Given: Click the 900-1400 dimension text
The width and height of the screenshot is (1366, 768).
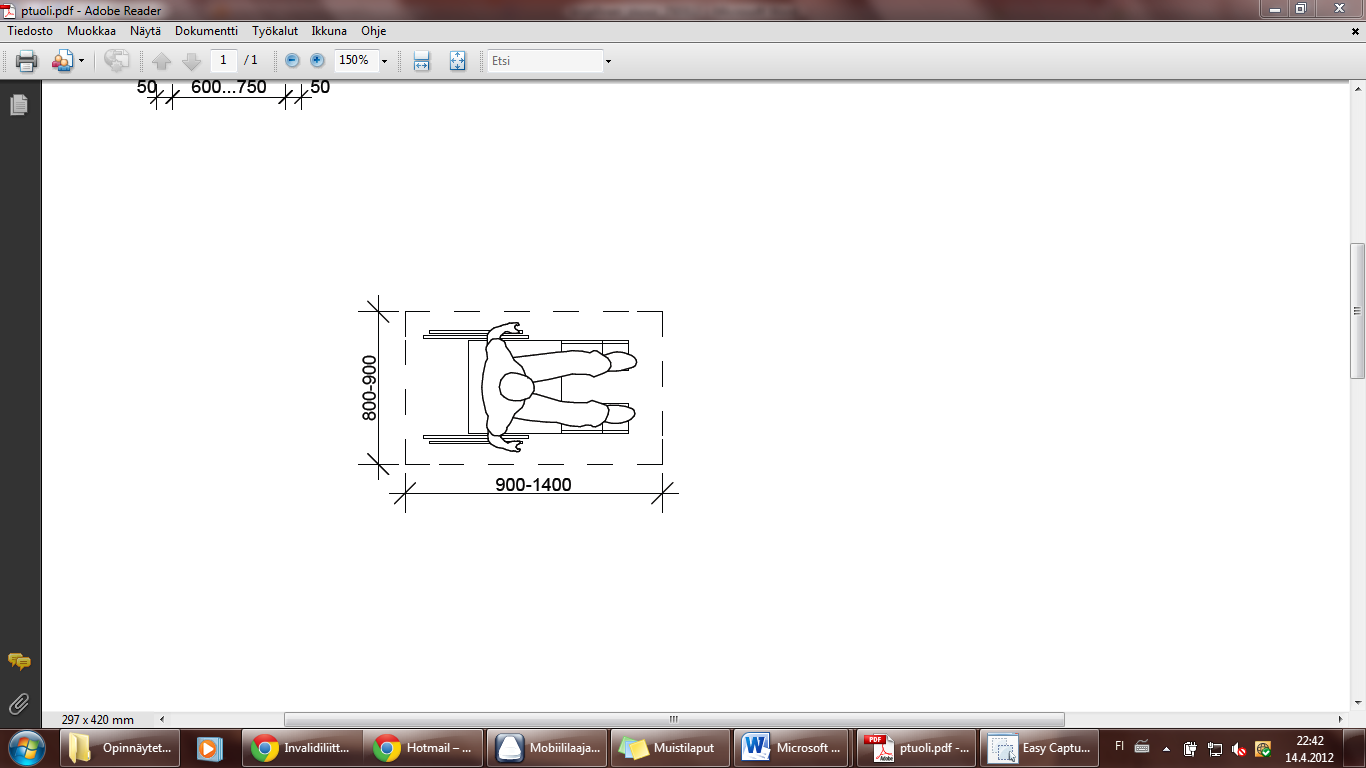Looking at the screenshot, I should pos(534,485).
